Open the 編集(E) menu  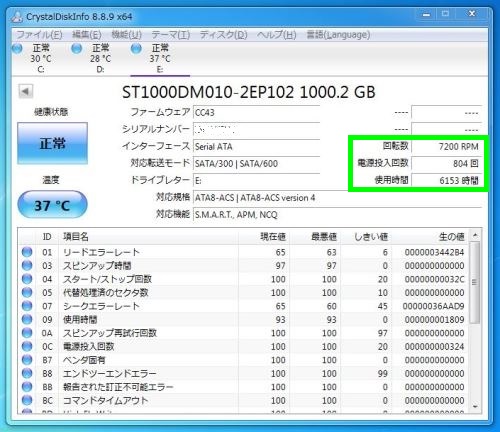tap(87, 35)
